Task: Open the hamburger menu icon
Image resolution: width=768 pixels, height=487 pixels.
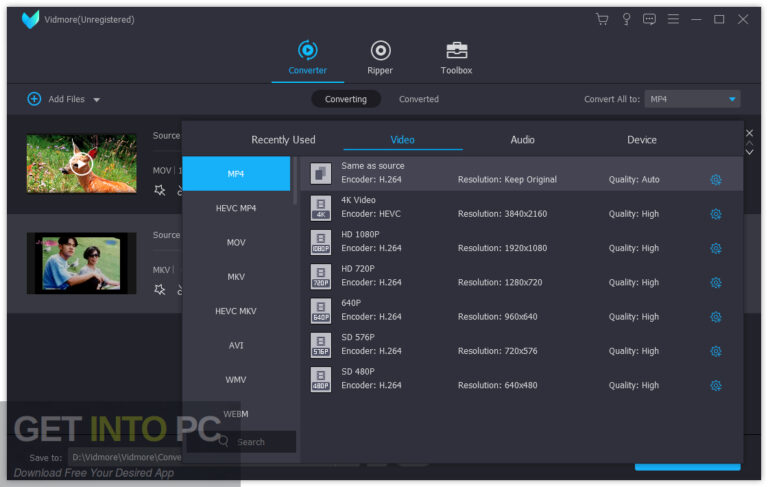Action: coord(673,19)
